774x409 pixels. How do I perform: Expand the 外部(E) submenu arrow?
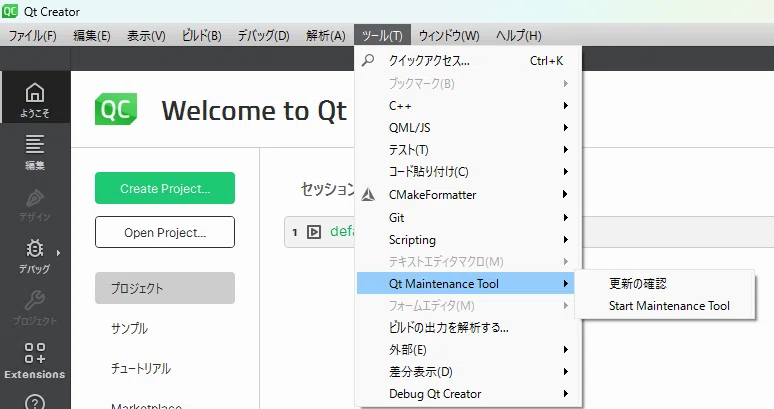click(x=566, y=350)
